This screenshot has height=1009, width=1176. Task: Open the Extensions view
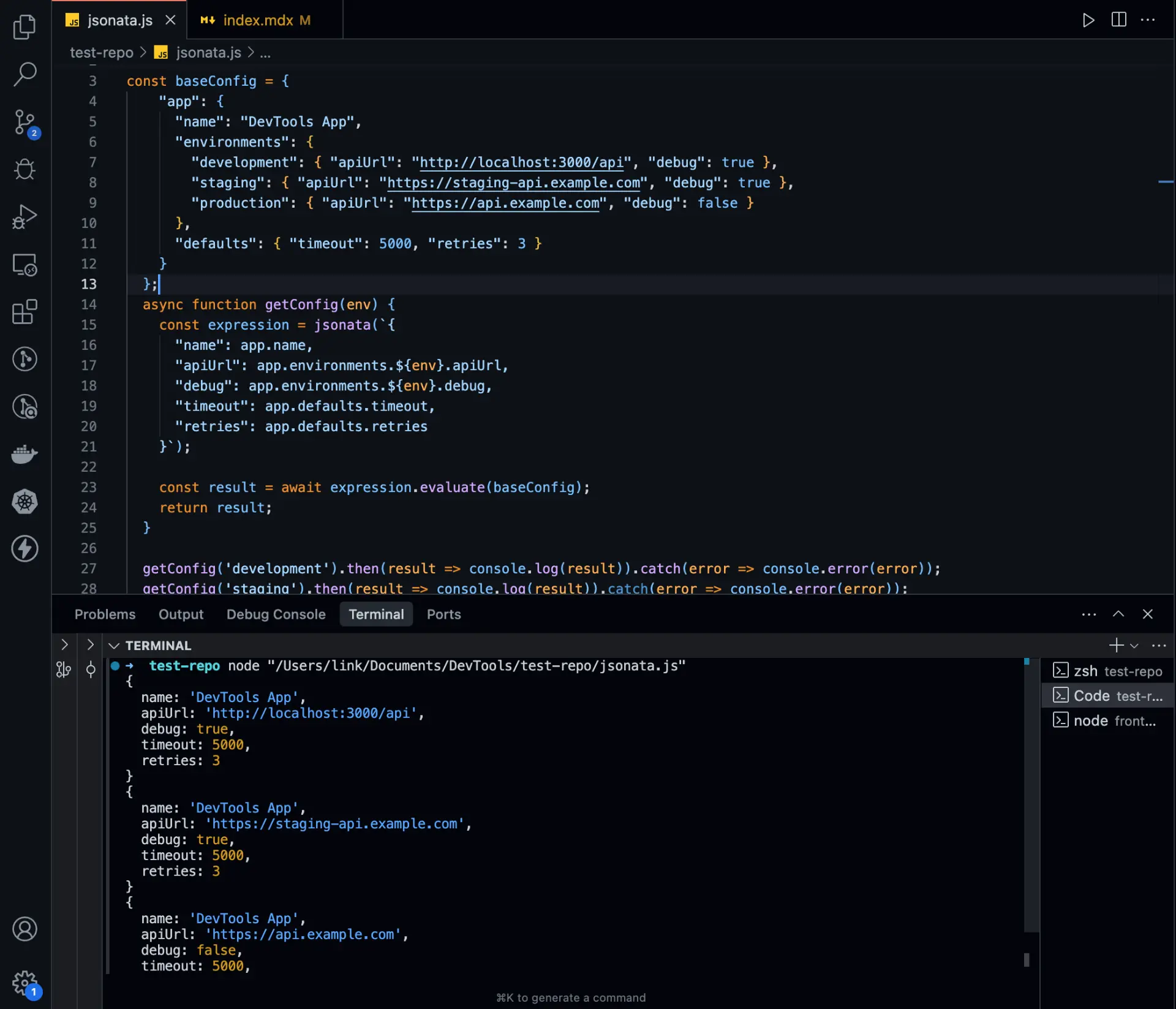tap(24, 312)
